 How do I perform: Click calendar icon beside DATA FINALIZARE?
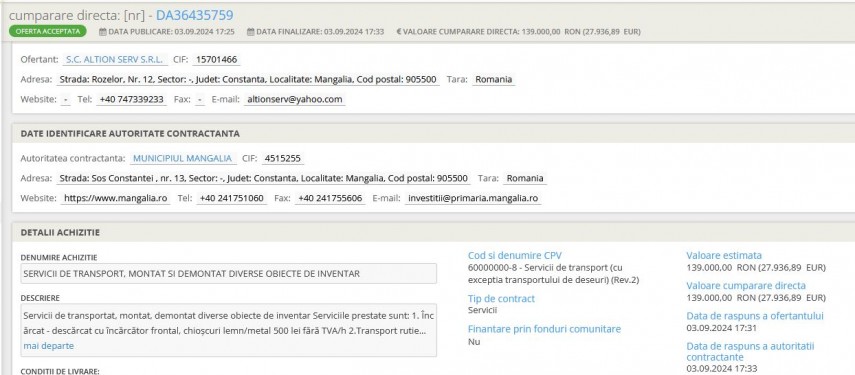pyautogui.click(x=250, y=32)
